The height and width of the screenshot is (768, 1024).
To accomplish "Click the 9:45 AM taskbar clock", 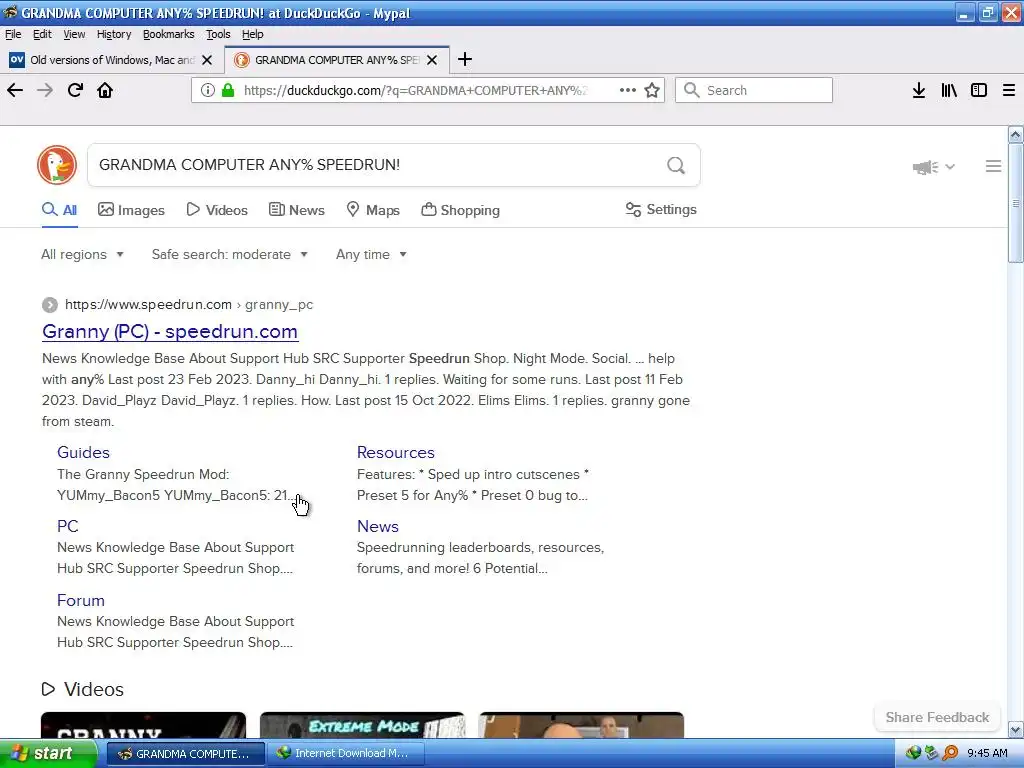I will click(x=987, y=753).
